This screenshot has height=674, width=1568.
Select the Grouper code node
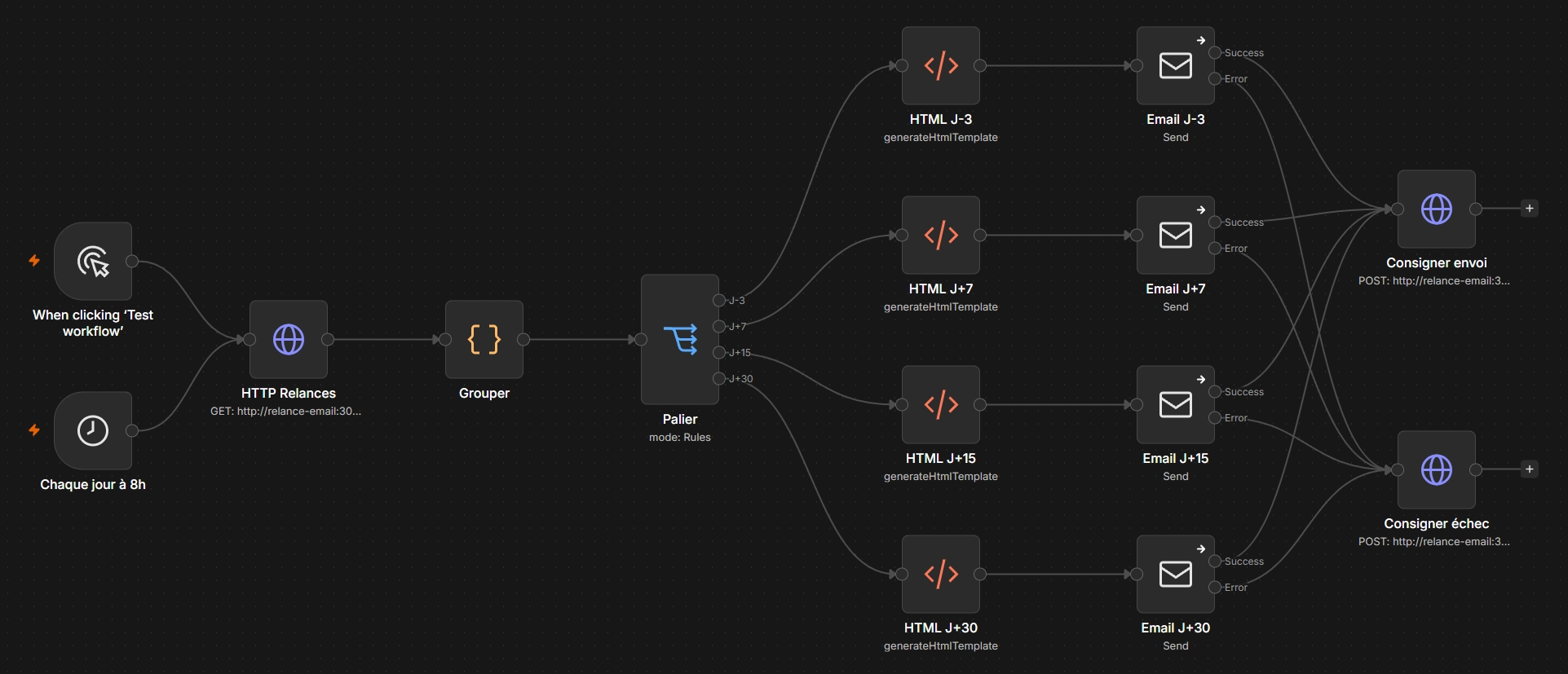click(484, 339)
